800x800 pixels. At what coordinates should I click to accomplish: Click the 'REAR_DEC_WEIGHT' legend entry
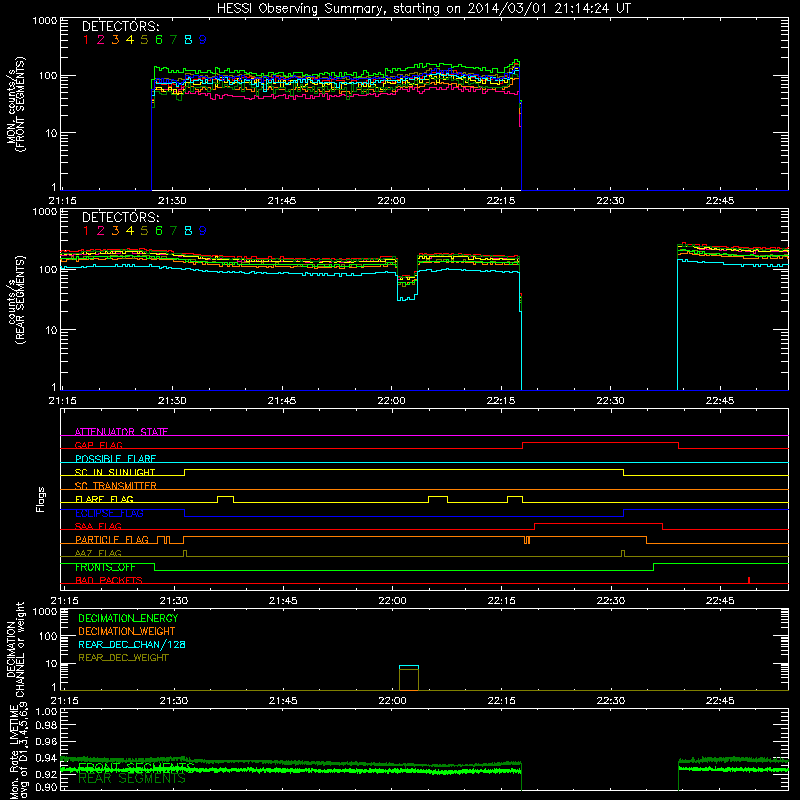[123, 658]
